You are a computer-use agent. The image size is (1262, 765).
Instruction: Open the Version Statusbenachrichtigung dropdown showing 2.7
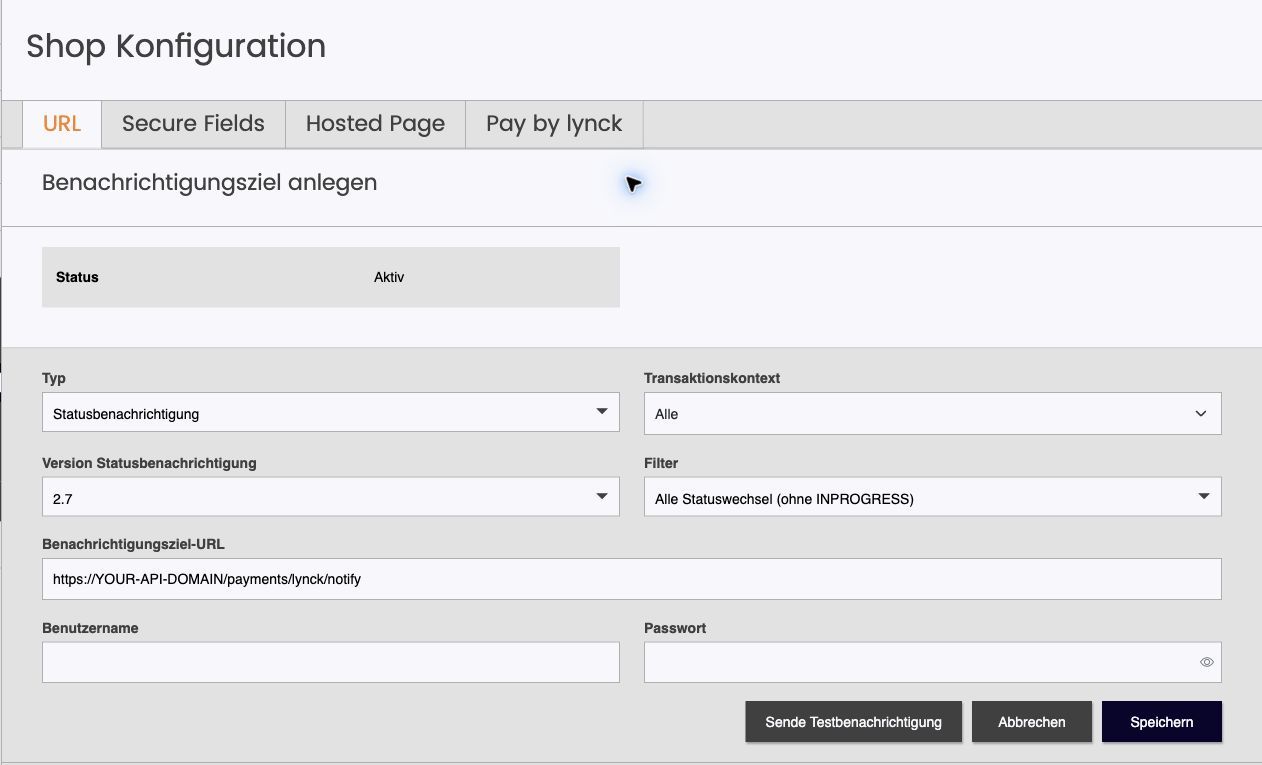point(331,496)
